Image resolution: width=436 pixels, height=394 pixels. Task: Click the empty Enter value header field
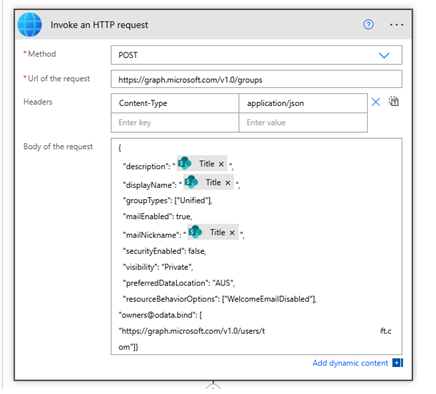point(303,123)
